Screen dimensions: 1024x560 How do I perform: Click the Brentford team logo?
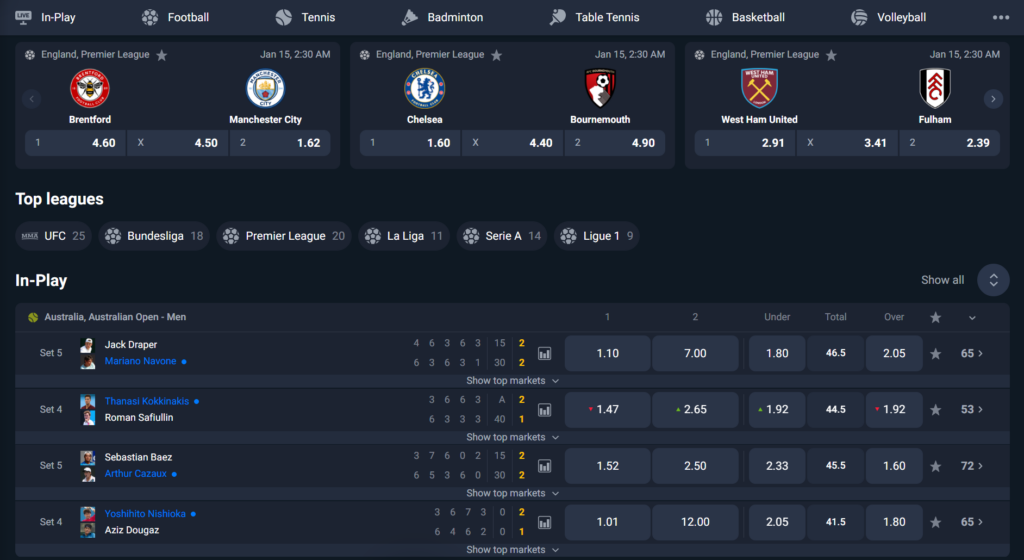tap(90, 88)
